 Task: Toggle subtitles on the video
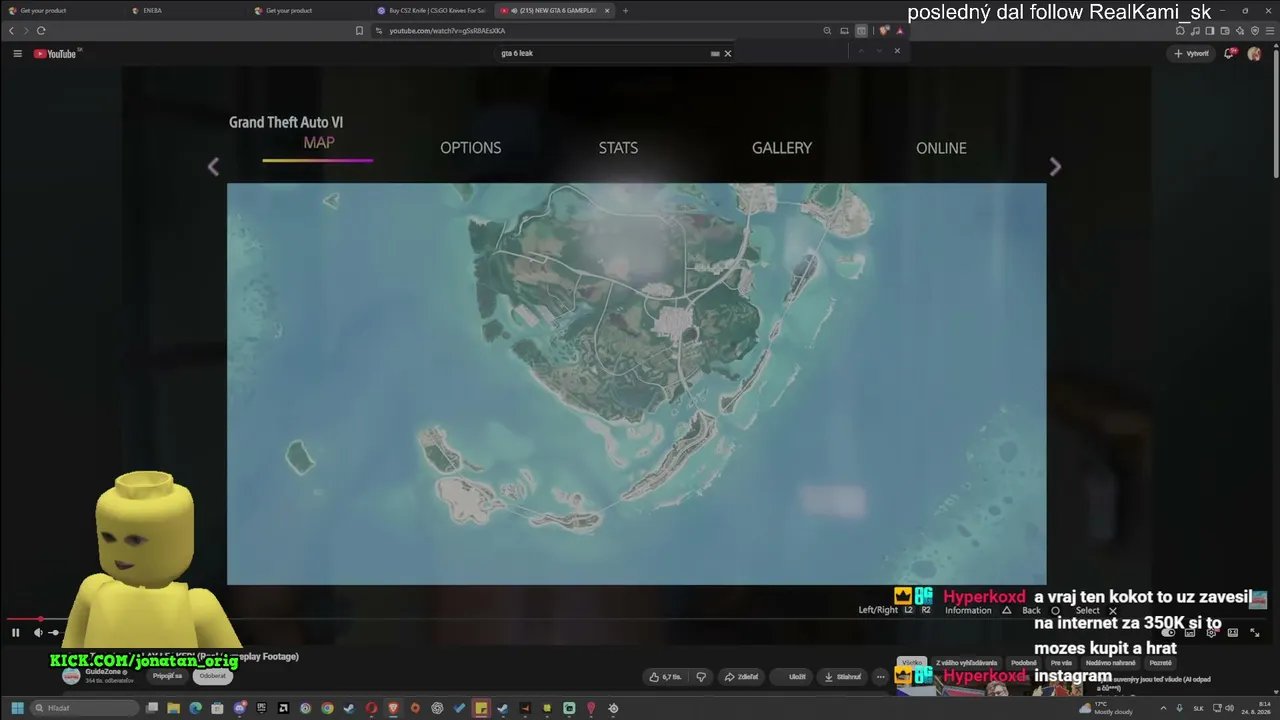(1190, 632)
